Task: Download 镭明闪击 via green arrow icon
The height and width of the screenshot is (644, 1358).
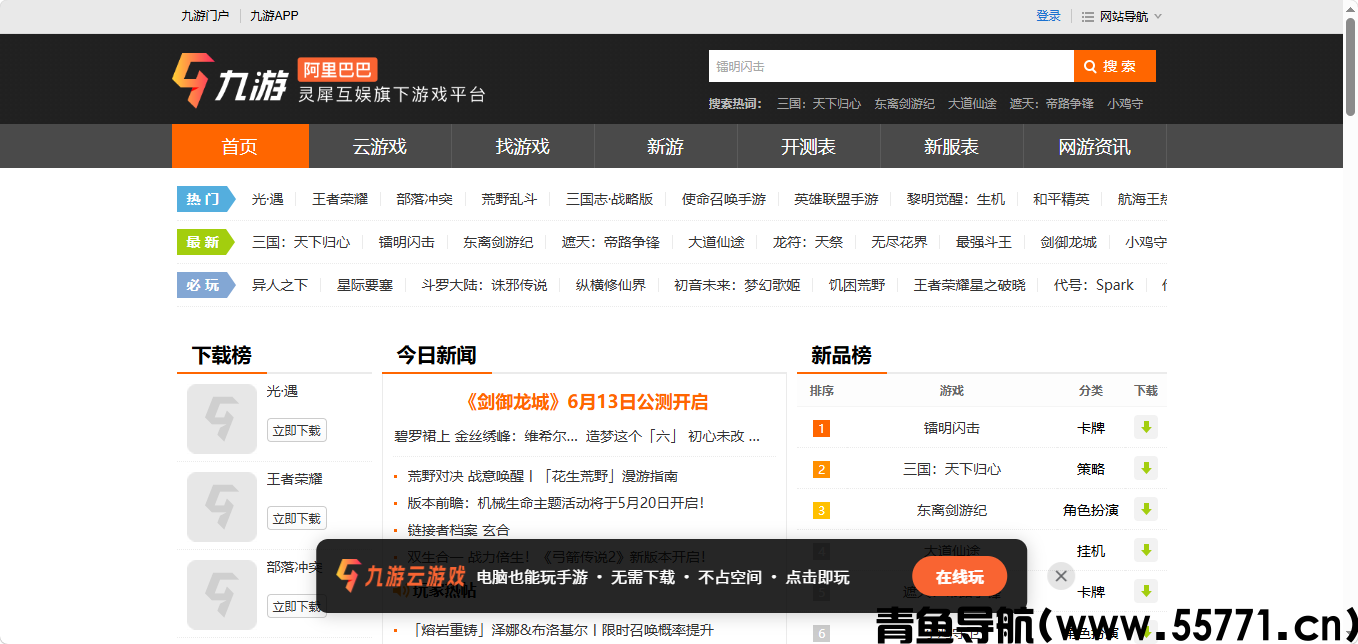Action: click(x=1146, y=427)
